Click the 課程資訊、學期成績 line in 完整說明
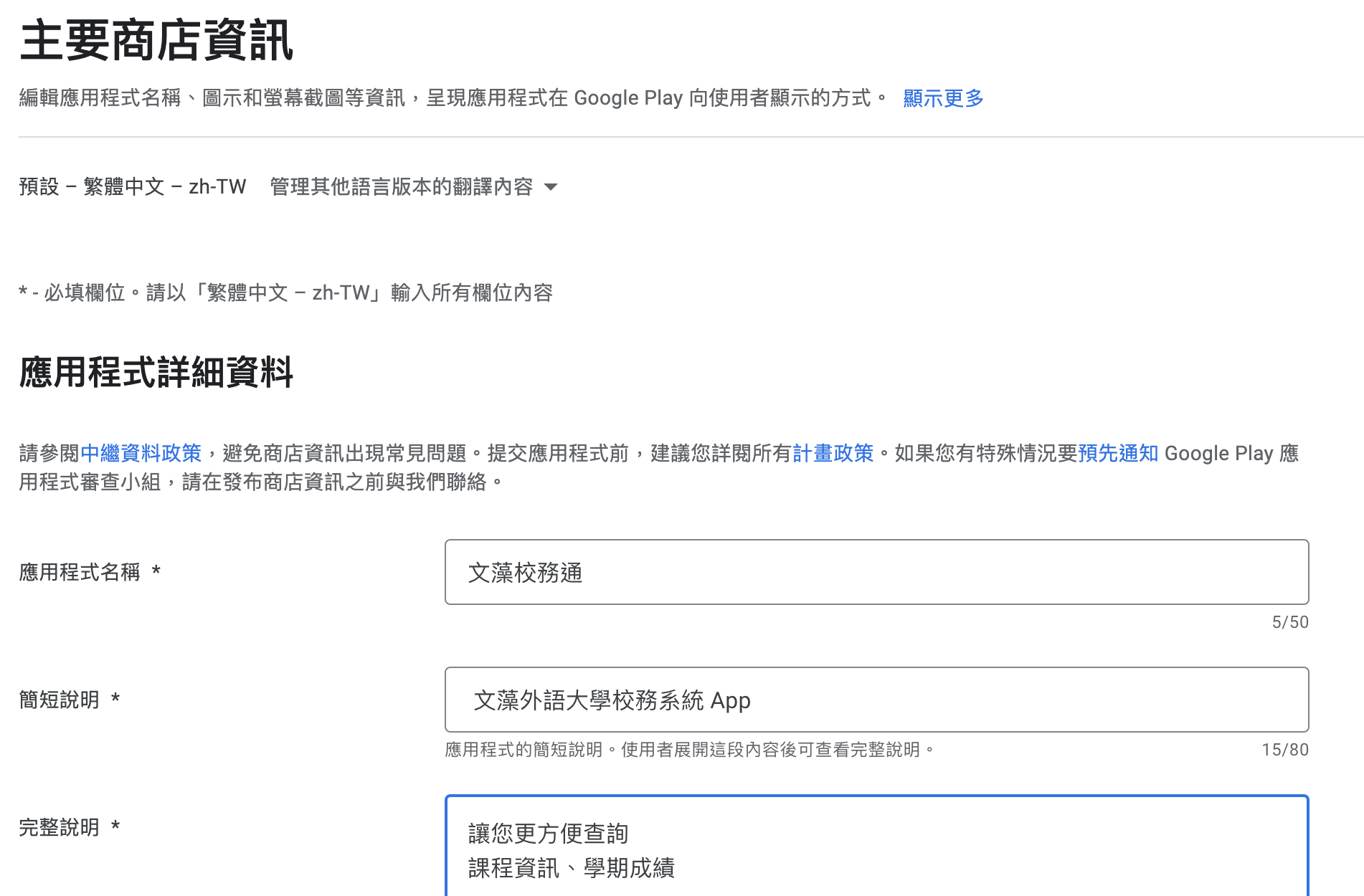Image resolution: width=1364 pixels, height=896 pixels. [571, 868]
